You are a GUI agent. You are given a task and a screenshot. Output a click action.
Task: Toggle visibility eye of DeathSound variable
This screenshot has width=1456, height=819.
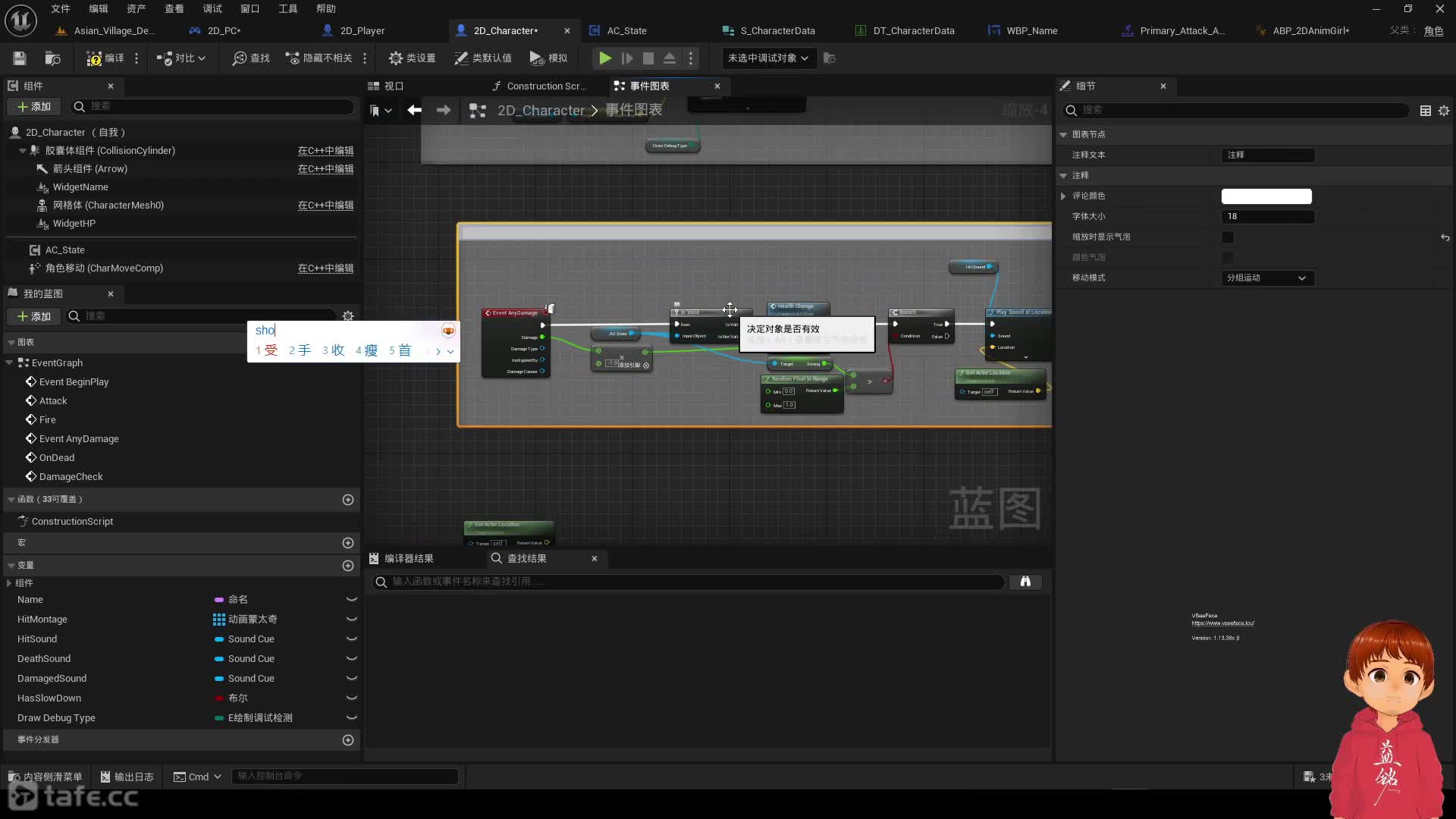point(352,659)
